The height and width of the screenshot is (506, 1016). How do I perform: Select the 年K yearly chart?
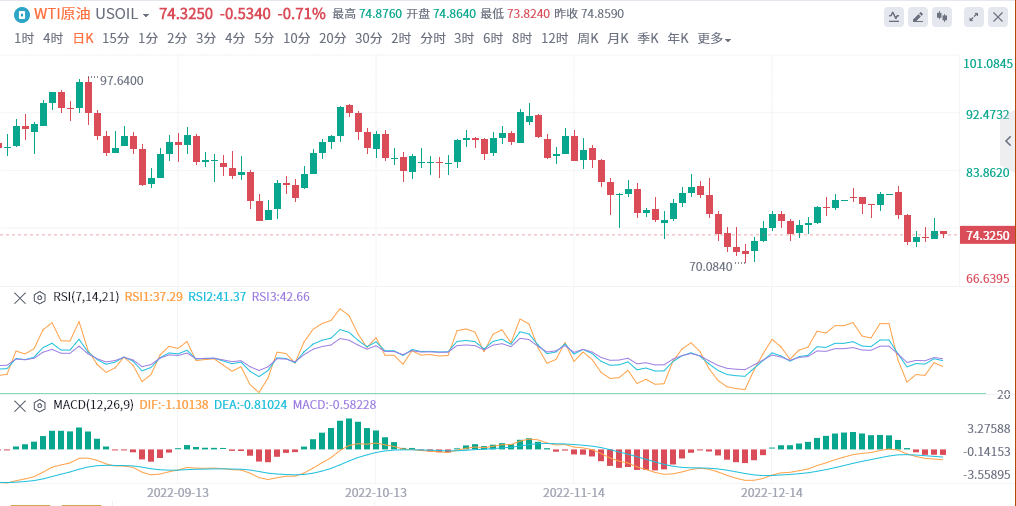pyautogui.click(x=678, y=39)
